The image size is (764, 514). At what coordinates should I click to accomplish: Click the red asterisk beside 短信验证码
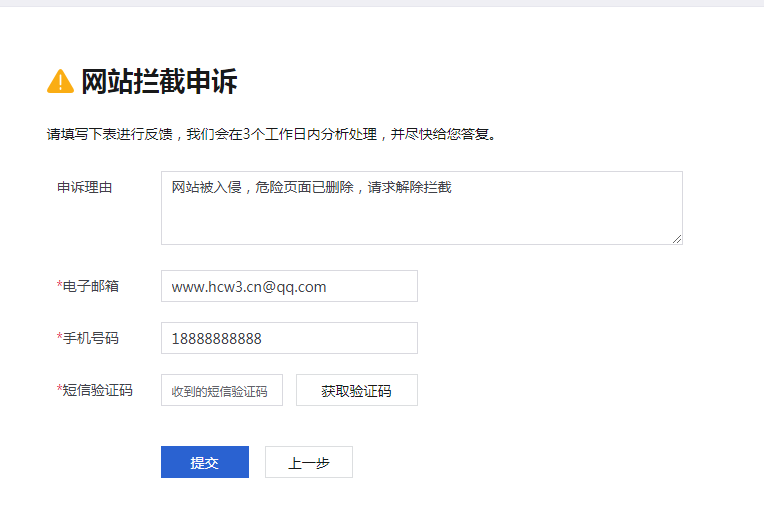tap(59, 390)
